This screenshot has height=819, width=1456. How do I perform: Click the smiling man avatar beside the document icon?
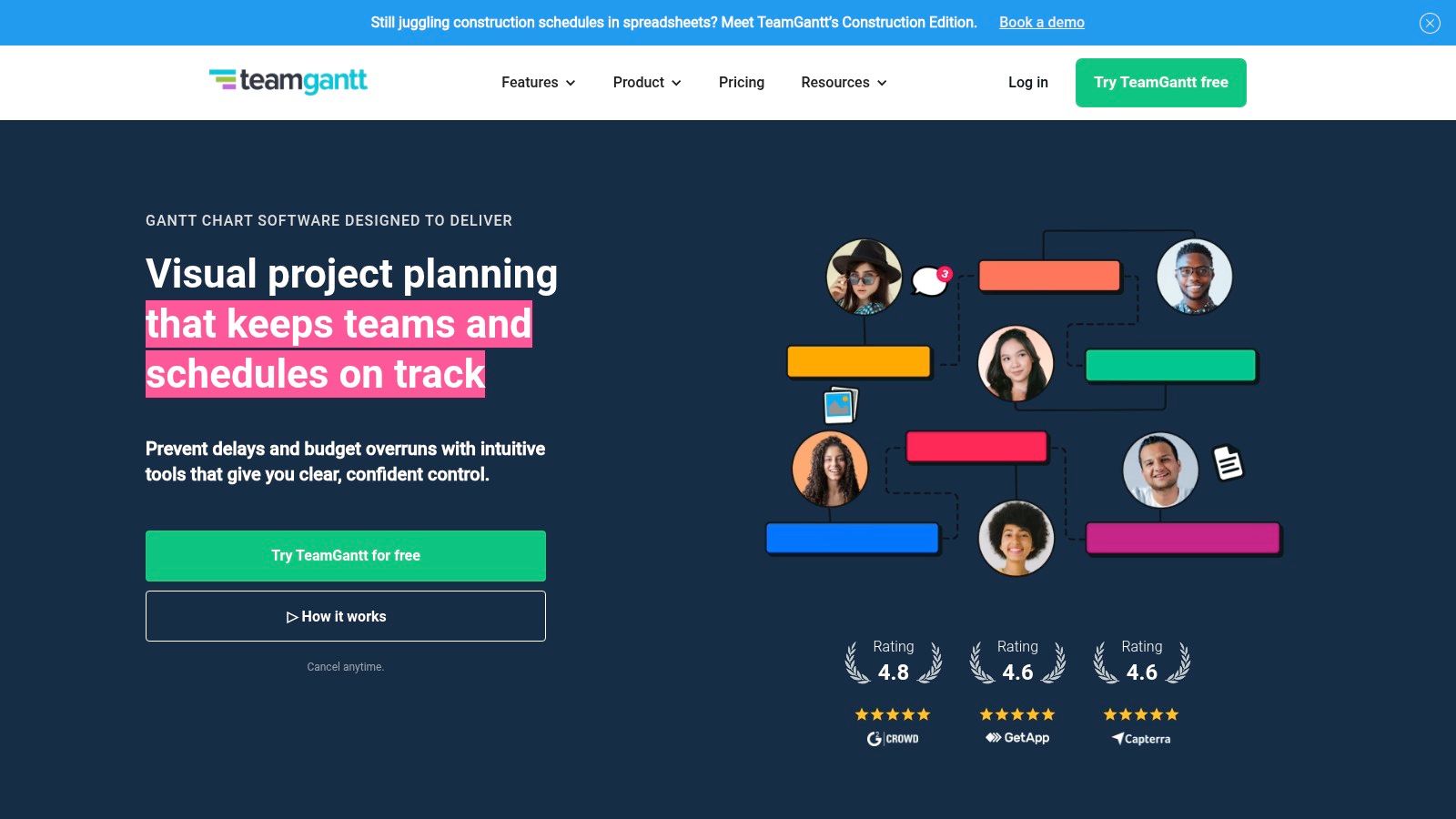(1160, 470)
